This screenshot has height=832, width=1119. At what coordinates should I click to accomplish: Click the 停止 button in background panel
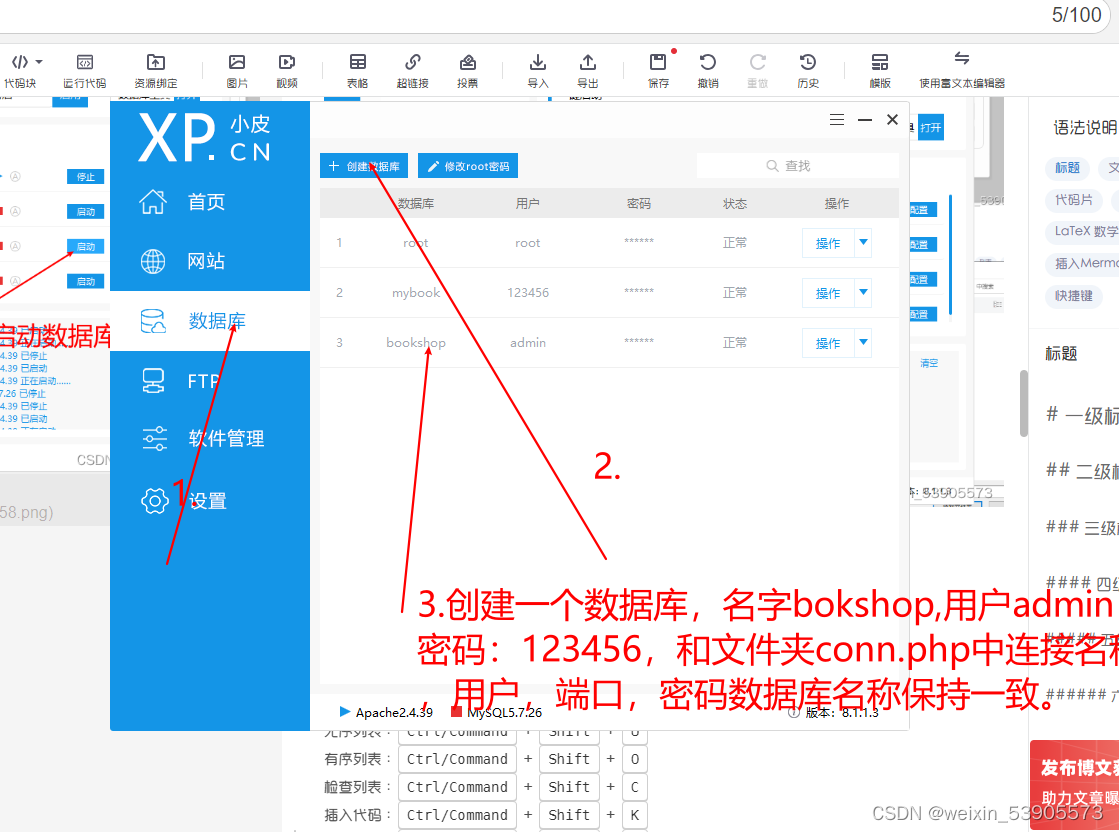click(x=86, y=177)
